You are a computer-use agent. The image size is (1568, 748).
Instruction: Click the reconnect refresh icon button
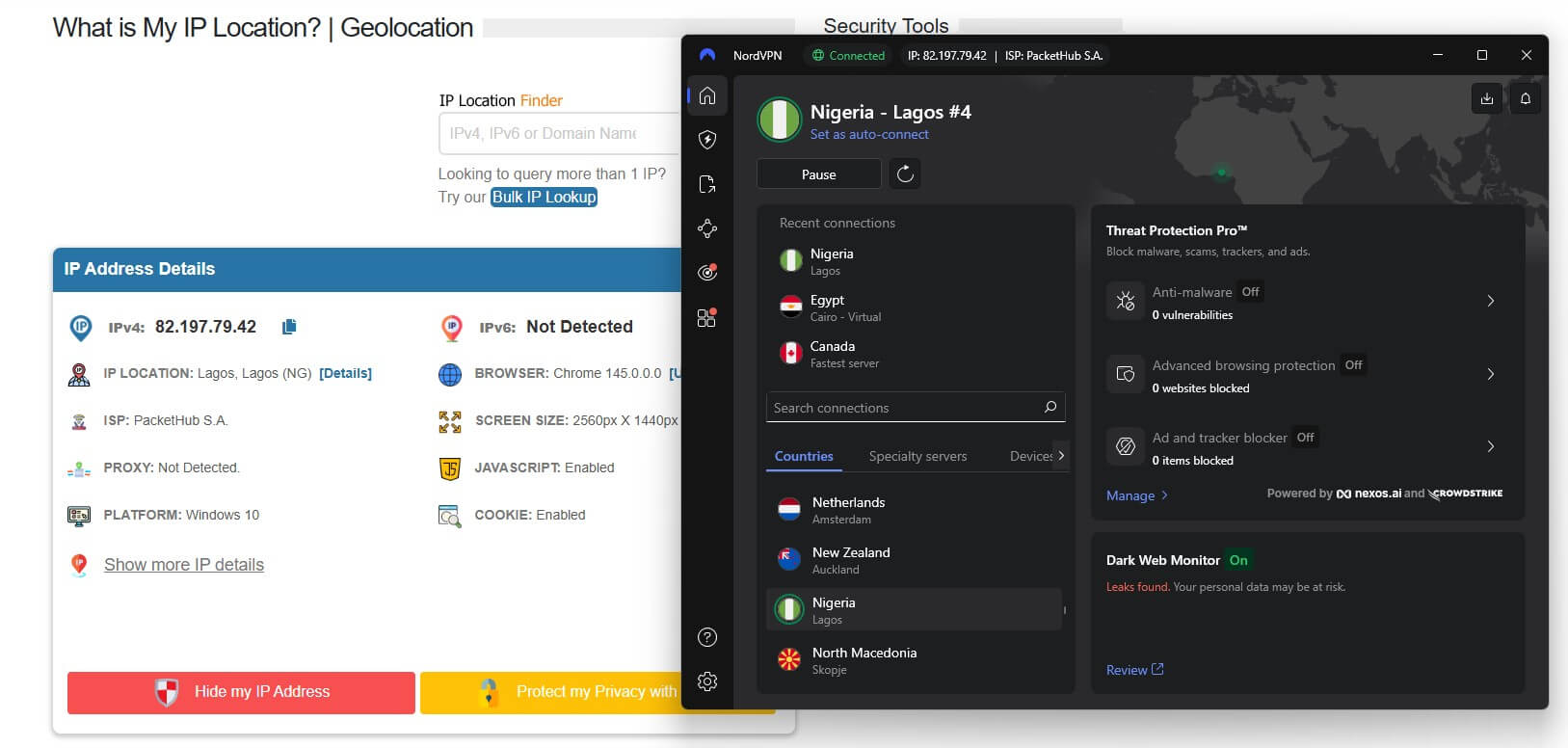coord(905,174)
